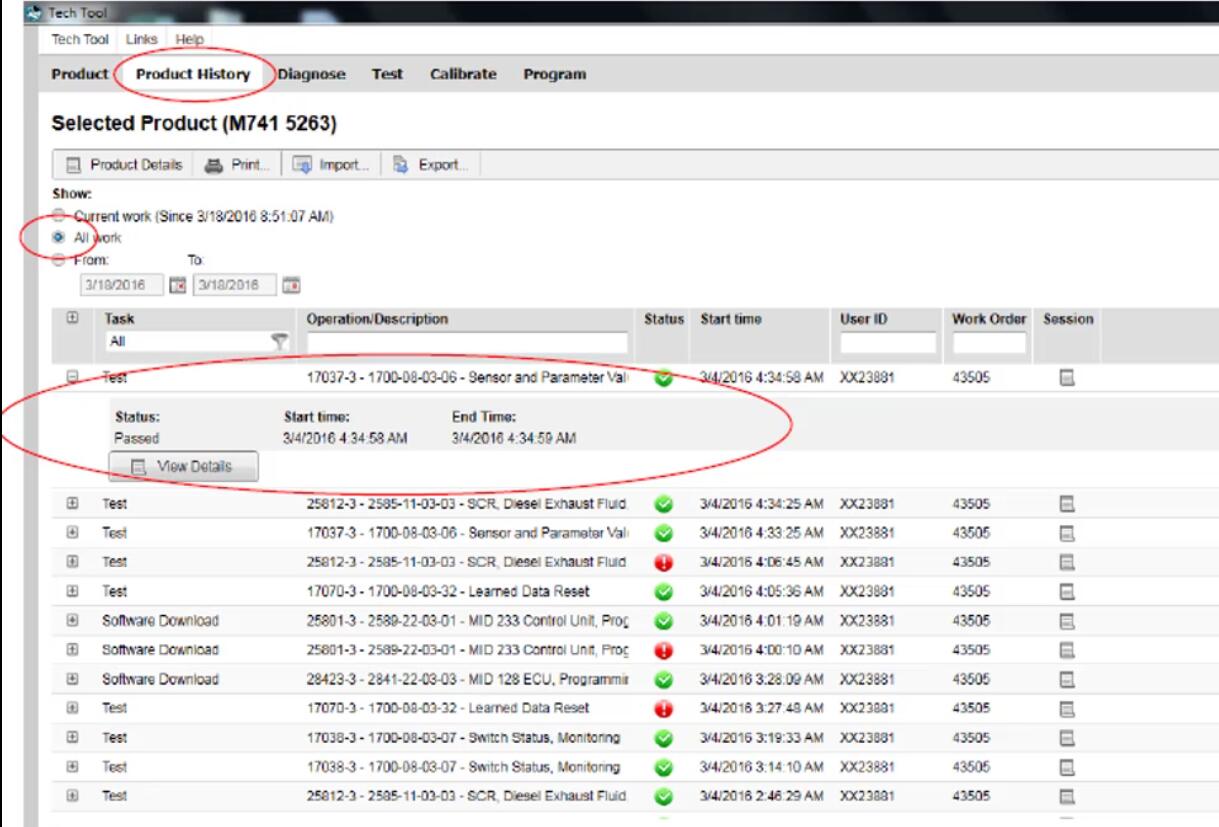The image size is (1219, 827).
Task: Click the Operation/Description filter field
Action: (x=467, y=343)
